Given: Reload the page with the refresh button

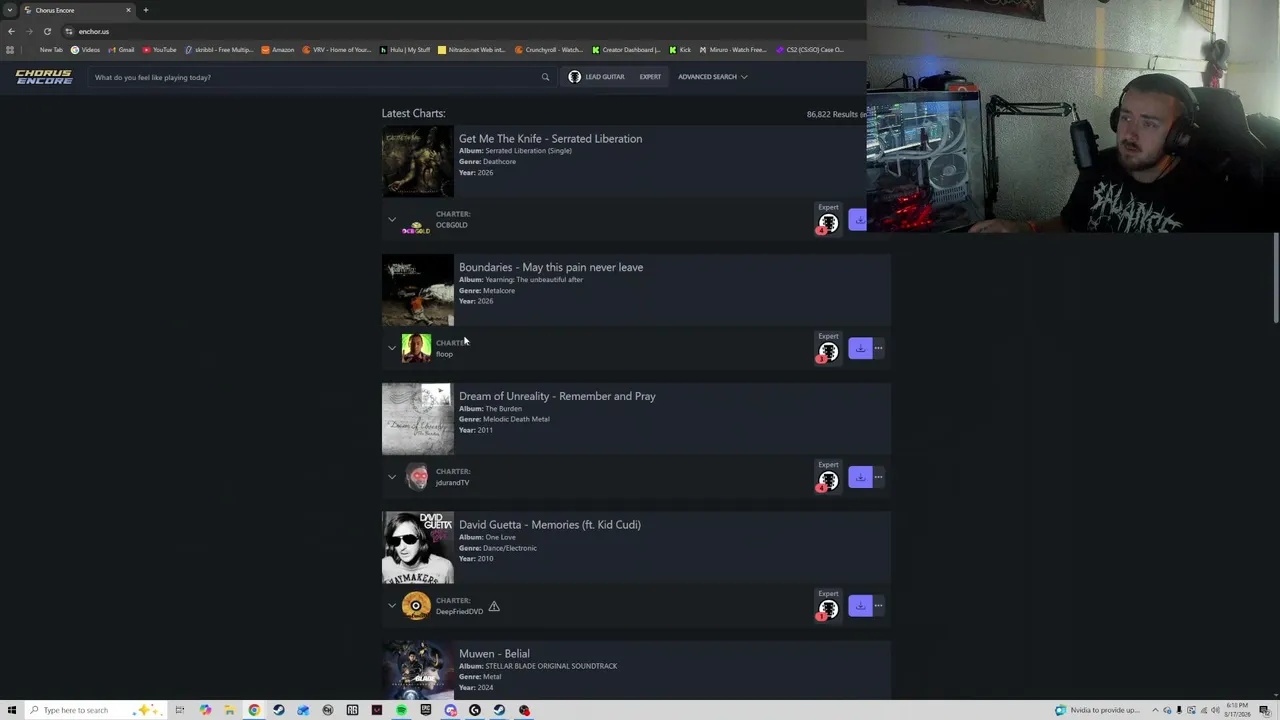Looking at the screenshot, I should [x=47, y=31].
